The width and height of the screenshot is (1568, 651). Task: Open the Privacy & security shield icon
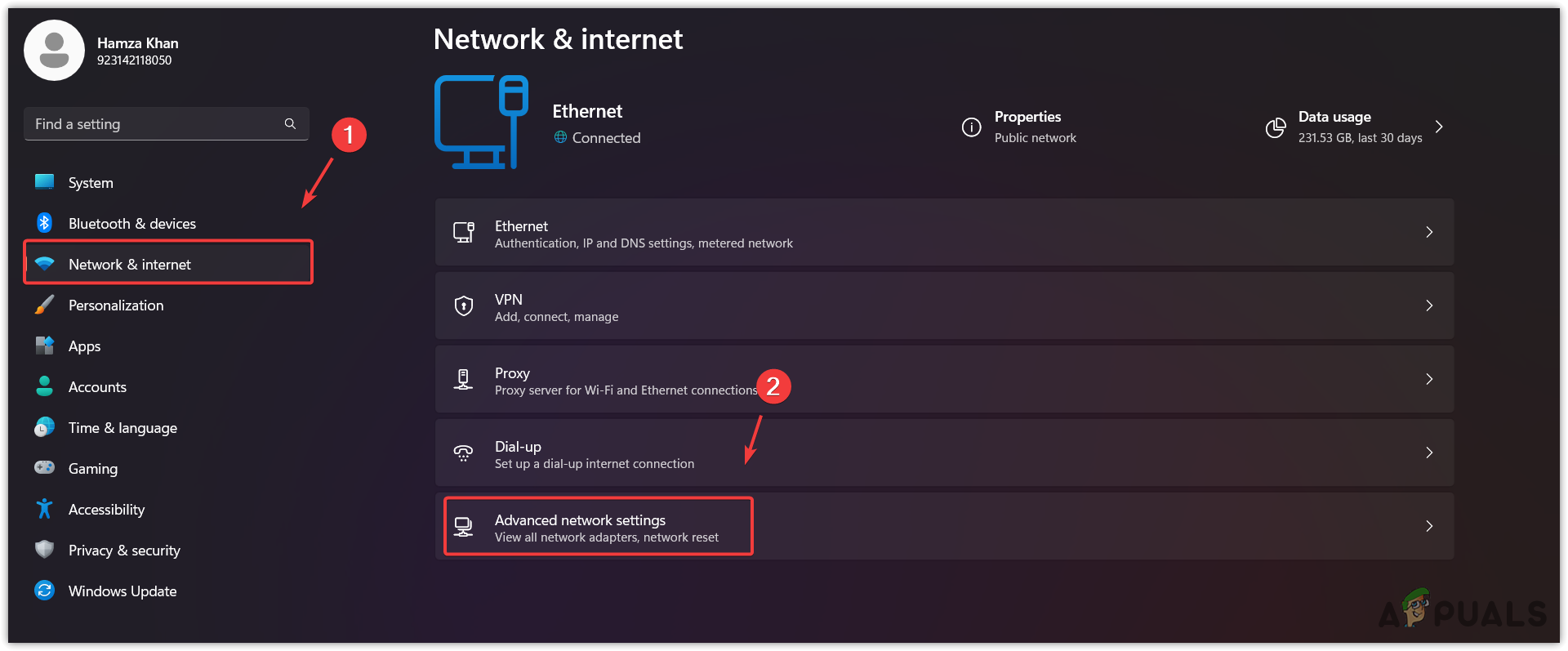point(43,549)
